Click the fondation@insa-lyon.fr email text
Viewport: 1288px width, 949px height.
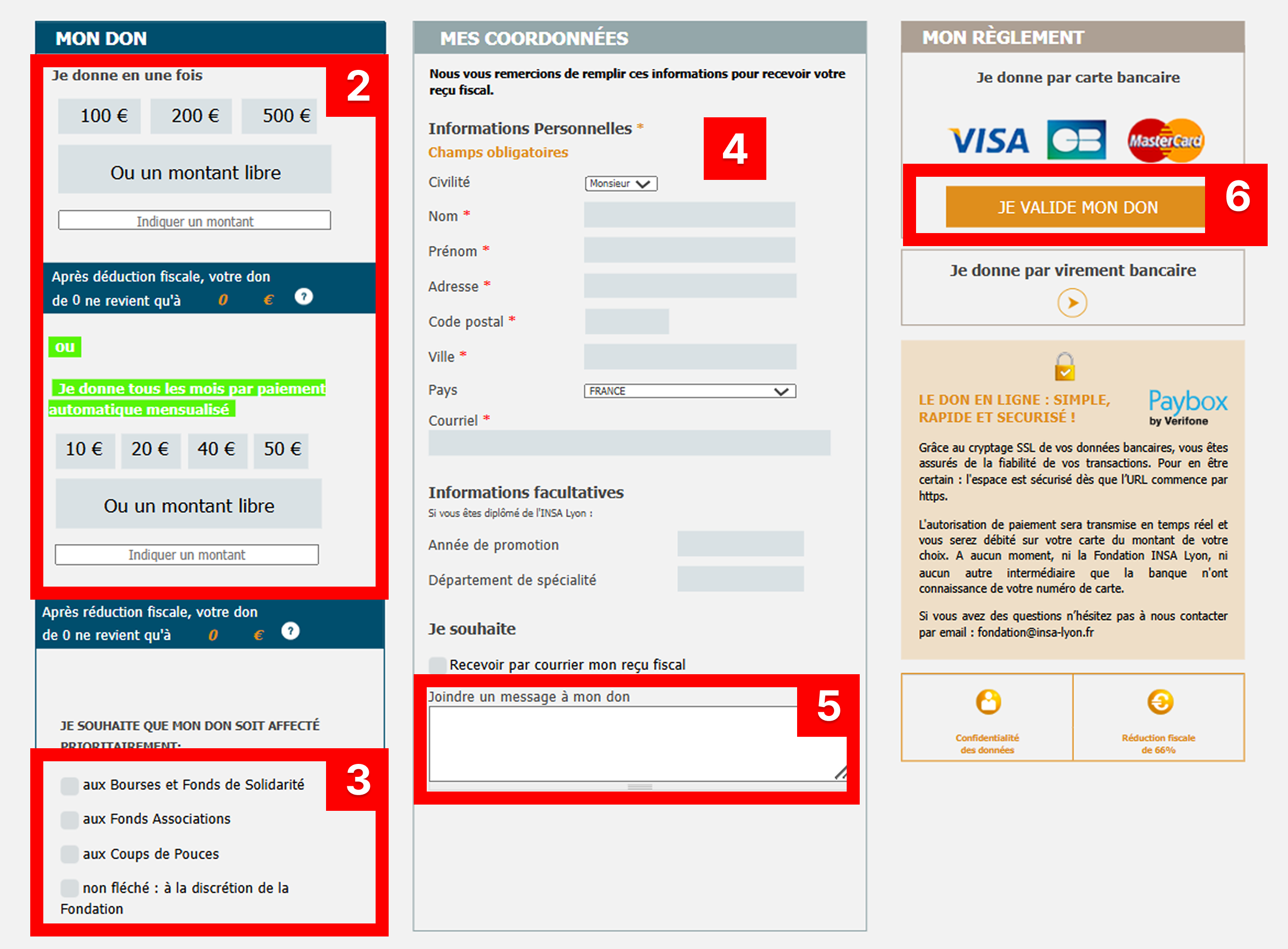tap(1036, 632)
